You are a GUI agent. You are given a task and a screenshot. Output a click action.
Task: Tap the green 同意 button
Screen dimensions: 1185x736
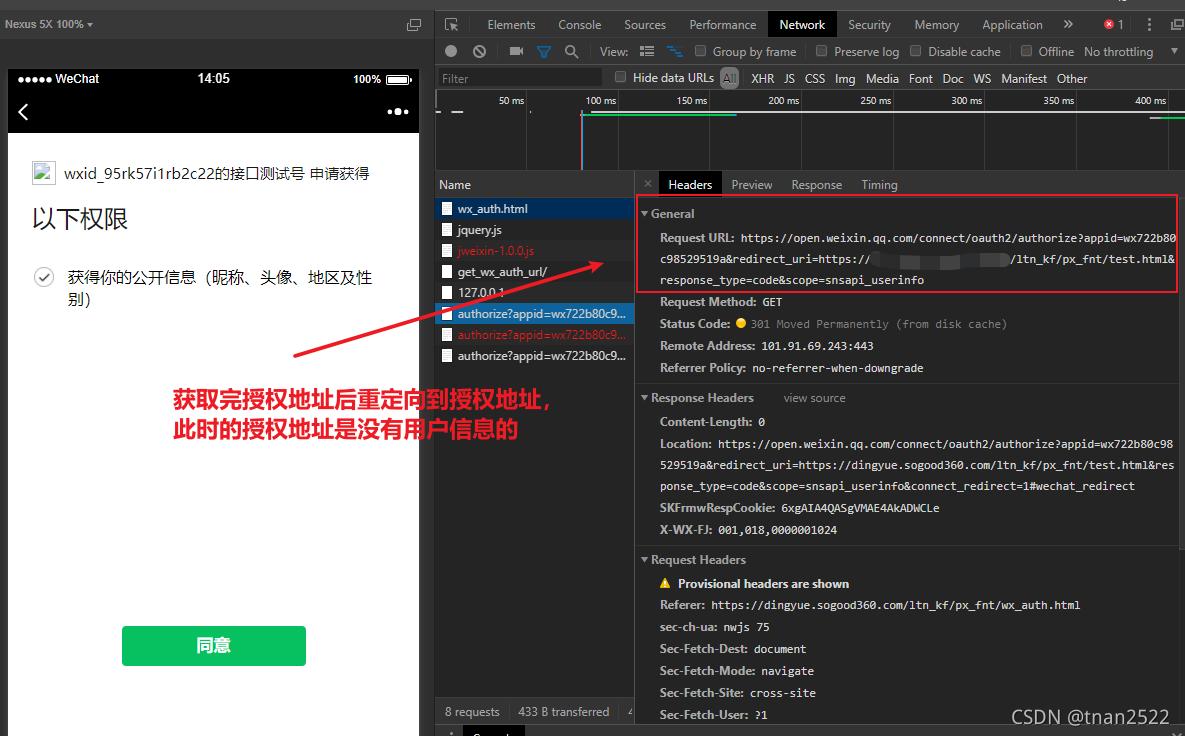coord(214,645)
